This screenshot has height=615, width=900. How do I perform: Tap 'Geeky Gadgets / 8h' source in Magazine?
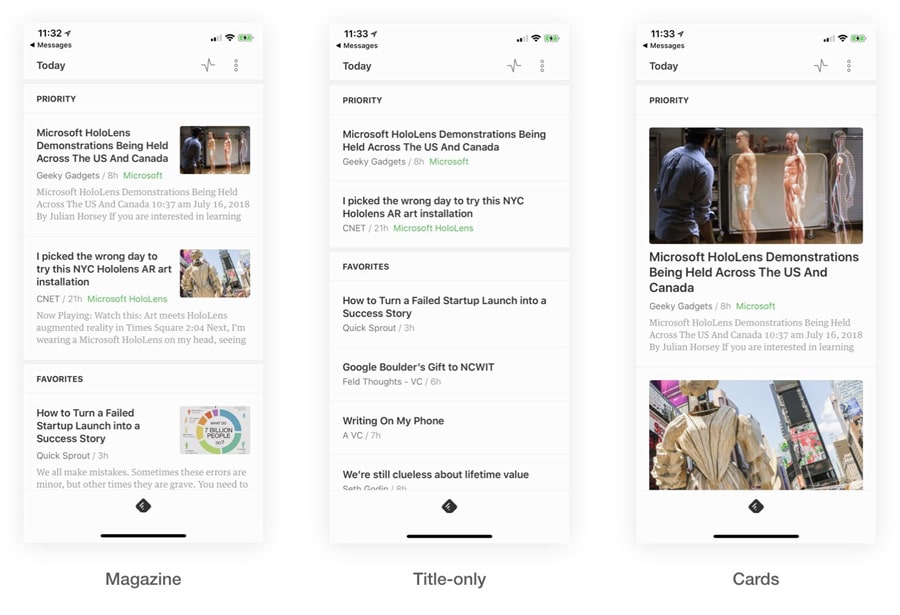(77, 175)
